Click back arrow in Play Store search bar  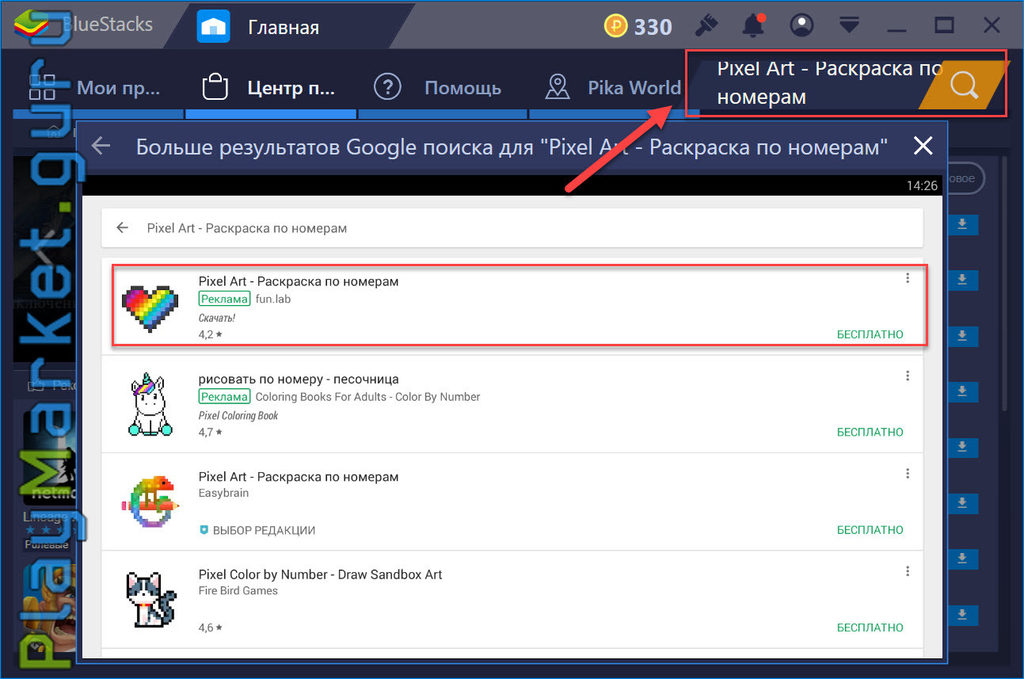click(122, 228)
